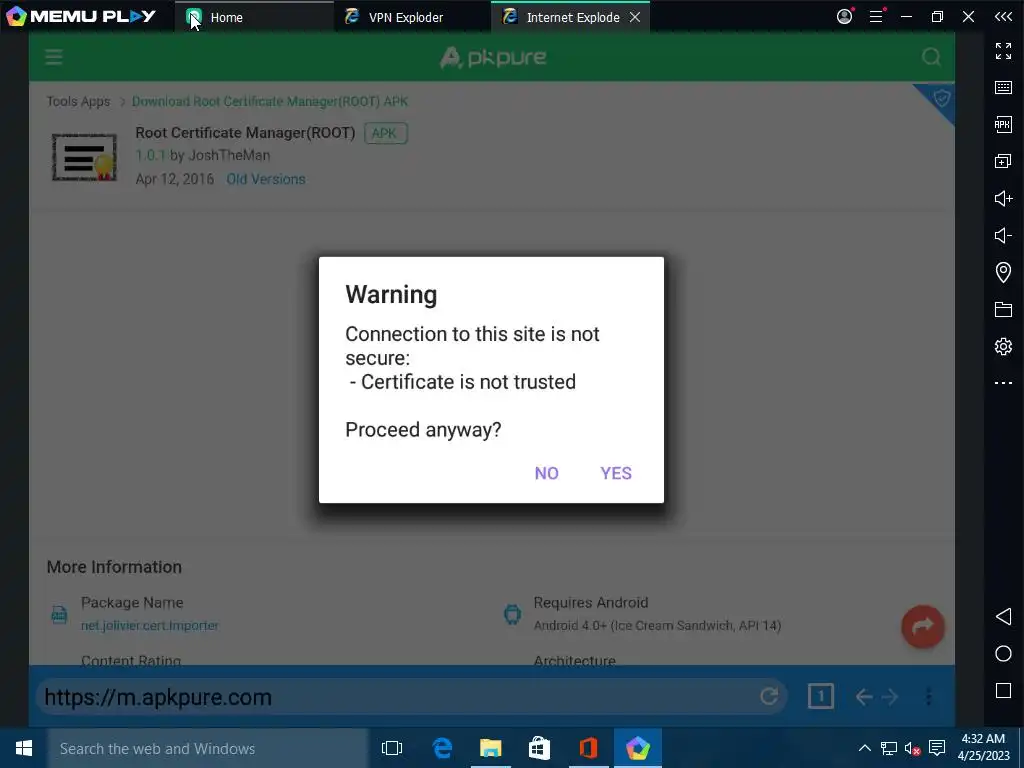
Task: Click version 1.0.1 text
Action: click(x=151, y=155)
